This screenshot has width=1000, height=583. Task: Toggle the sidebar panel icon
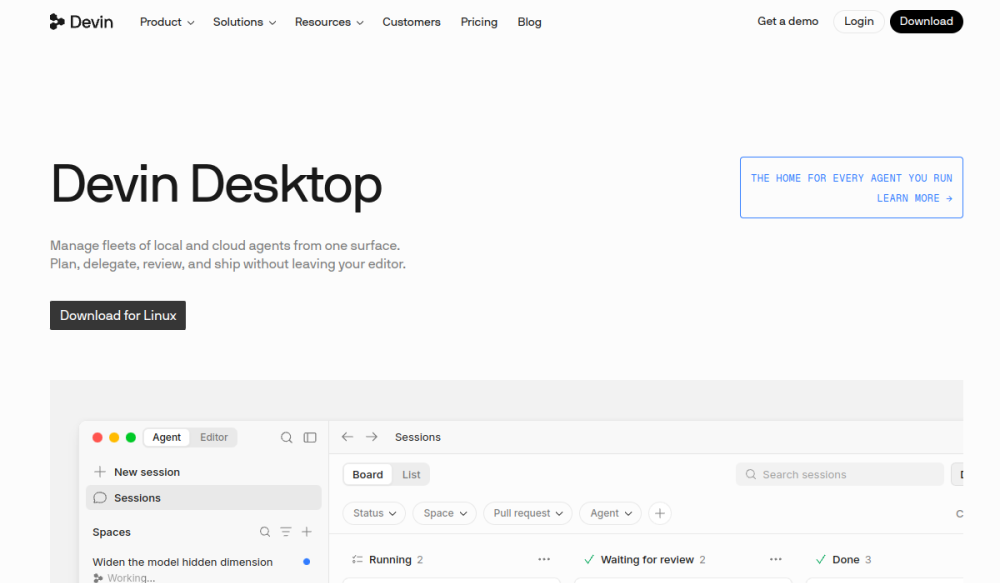click(310, 438)
